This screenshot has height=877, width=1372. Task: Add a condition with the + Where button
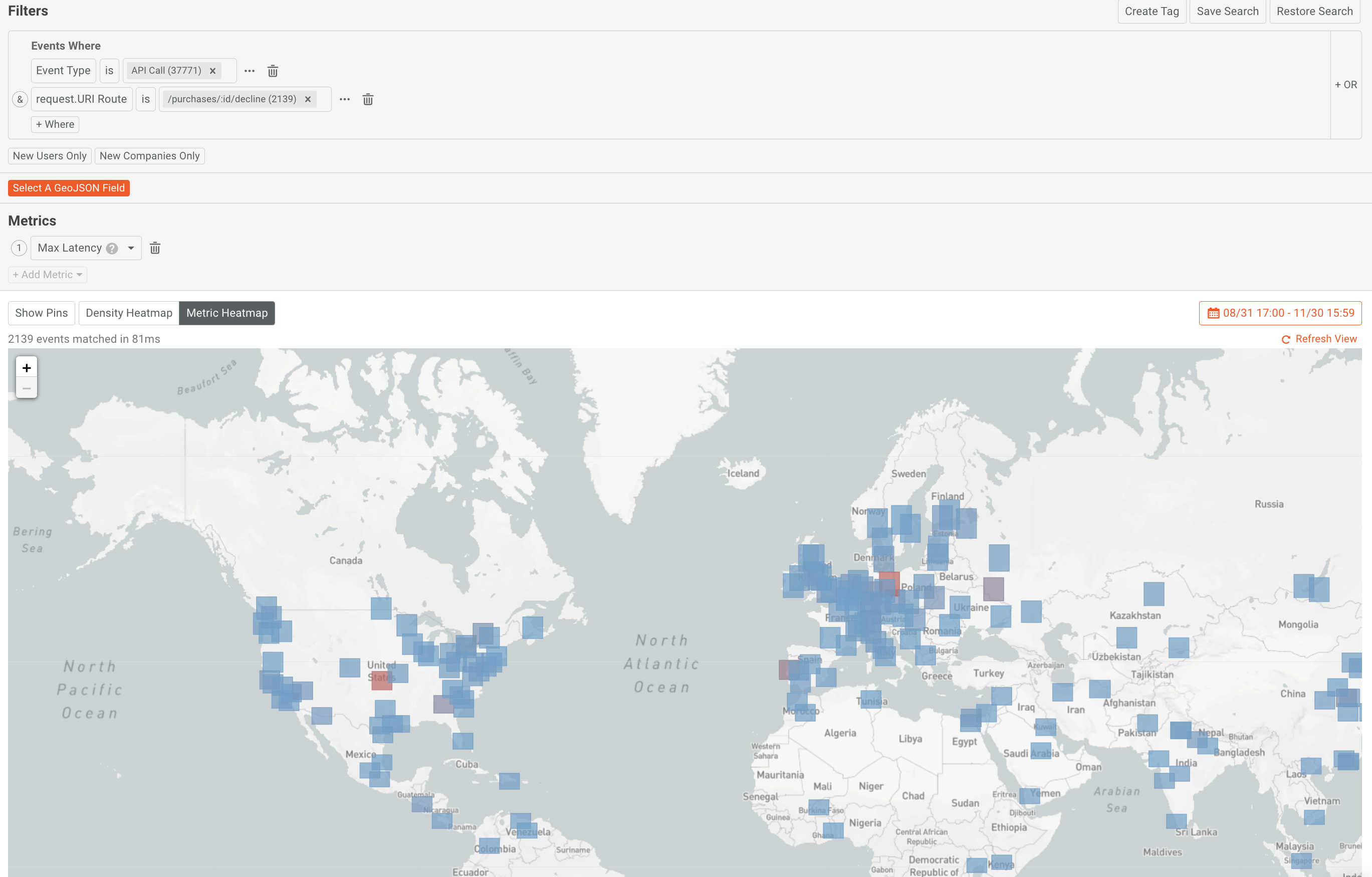[x=54, y=124]
